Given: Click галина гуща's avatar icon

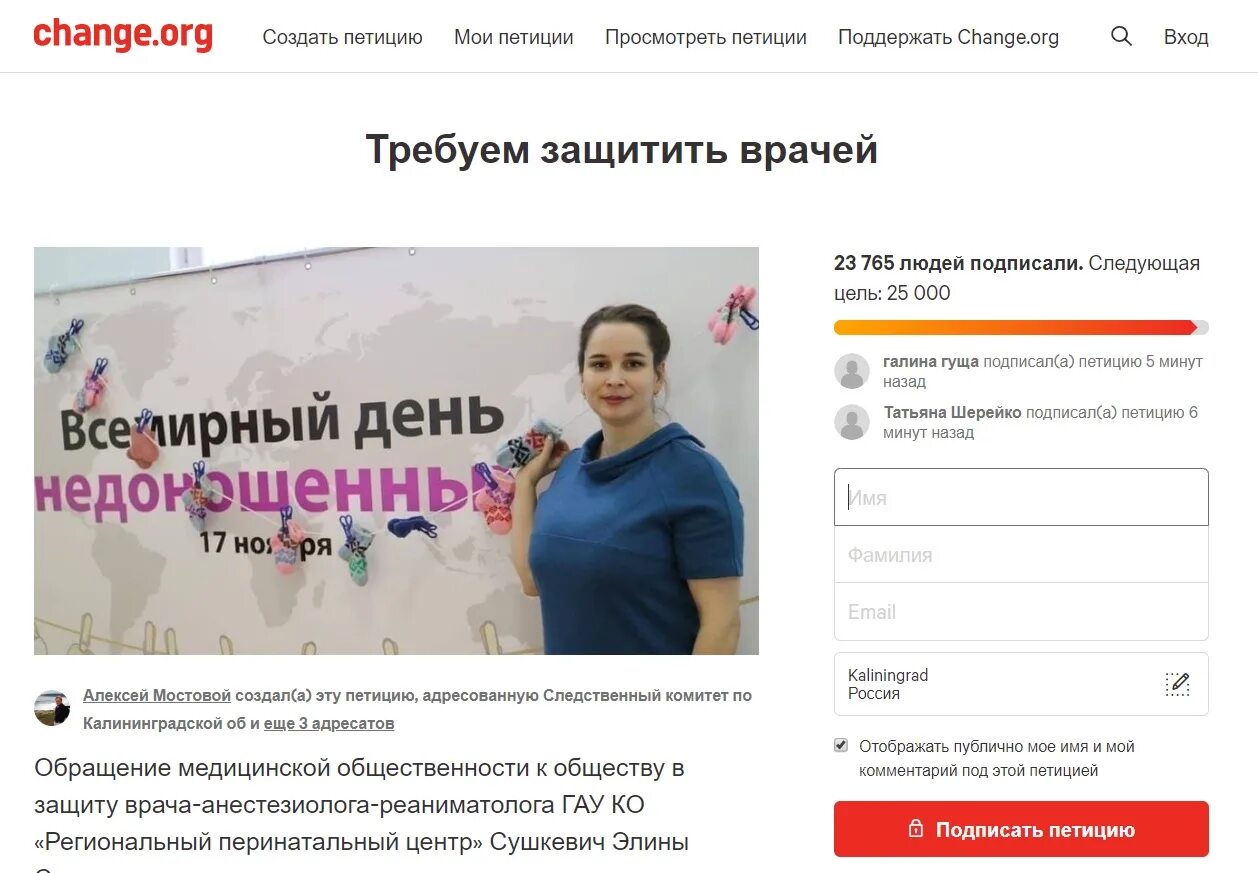Looking at the screenshot, I should (852, 371).
